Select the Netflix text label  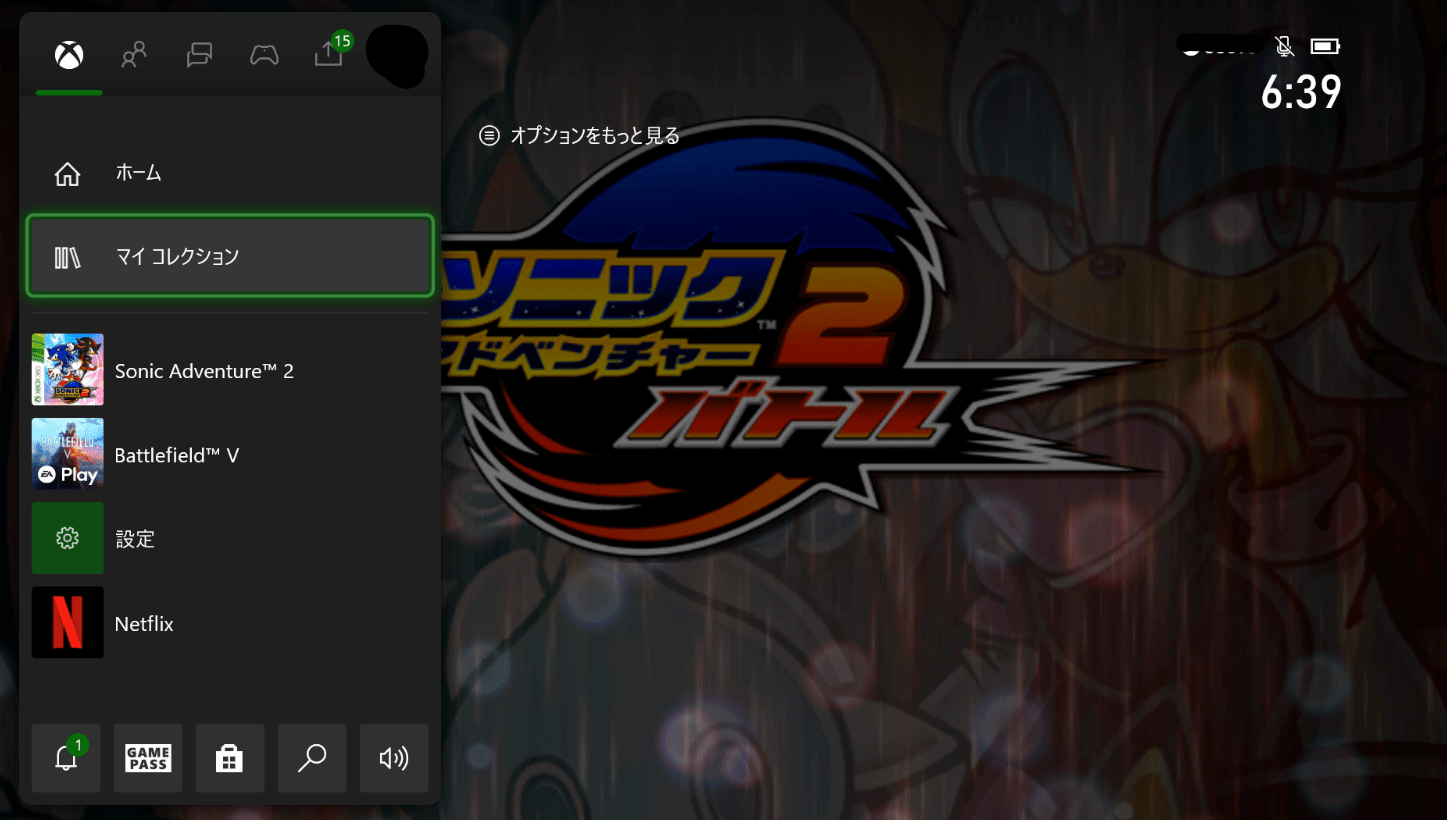[x=144, y=624]
